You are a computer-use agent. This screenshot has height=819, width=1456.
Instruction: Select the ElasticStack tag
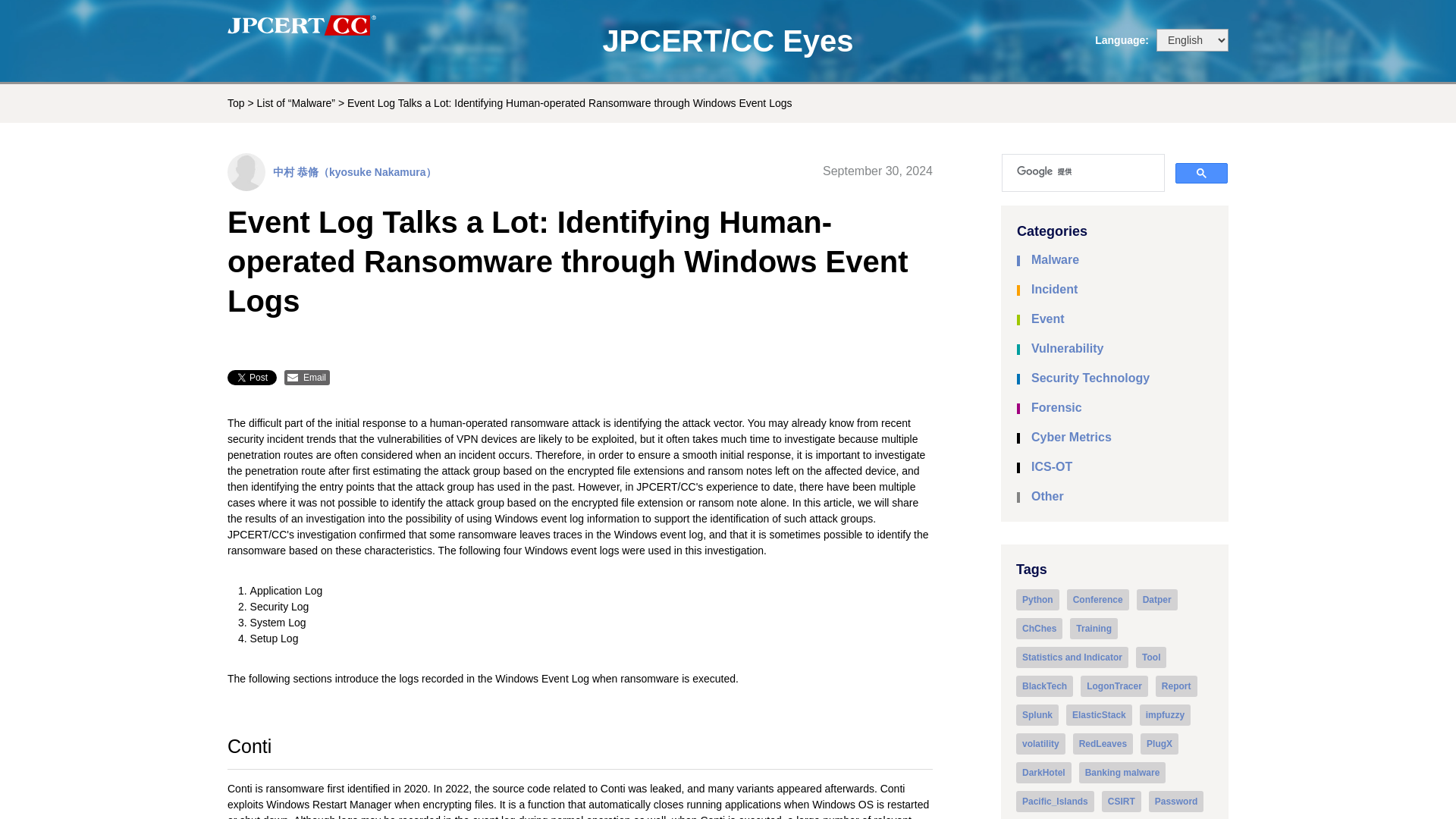[1098, 714]
